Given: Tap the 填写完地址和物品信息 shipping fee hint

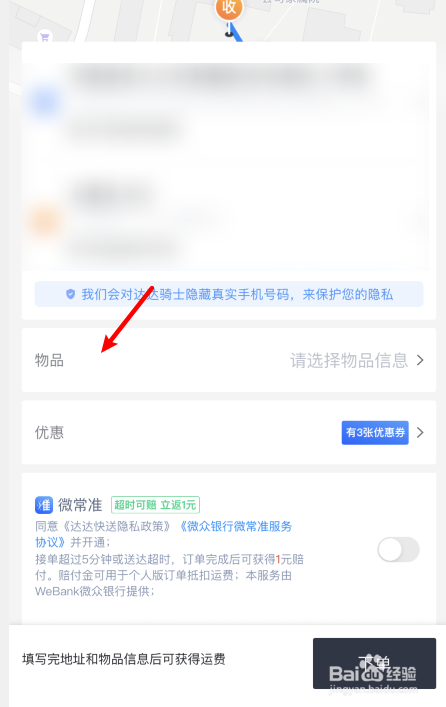Looking at the screenshot, I should (x=124, y=659).
